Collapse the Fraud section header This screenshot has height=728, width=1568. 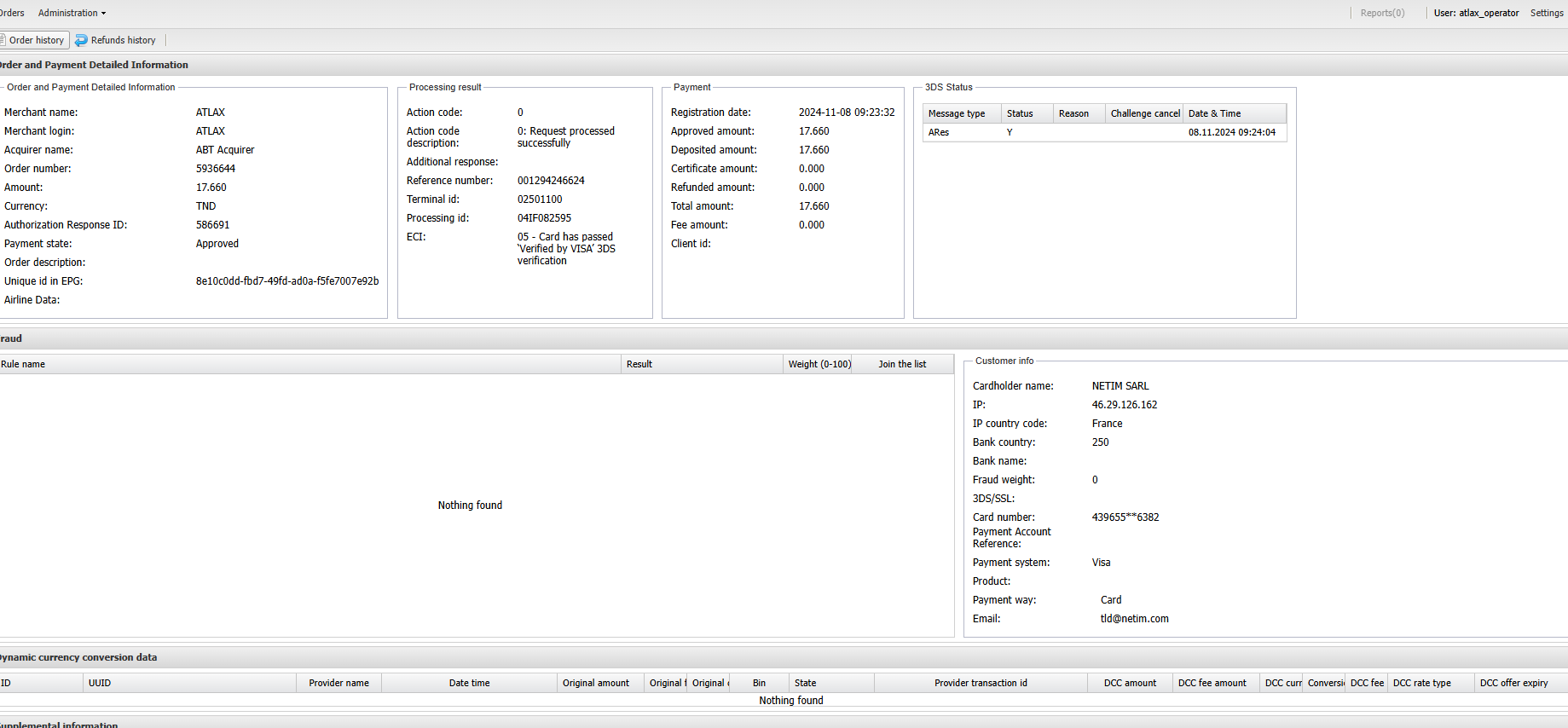pyautogui.click(x=12, y=338)
